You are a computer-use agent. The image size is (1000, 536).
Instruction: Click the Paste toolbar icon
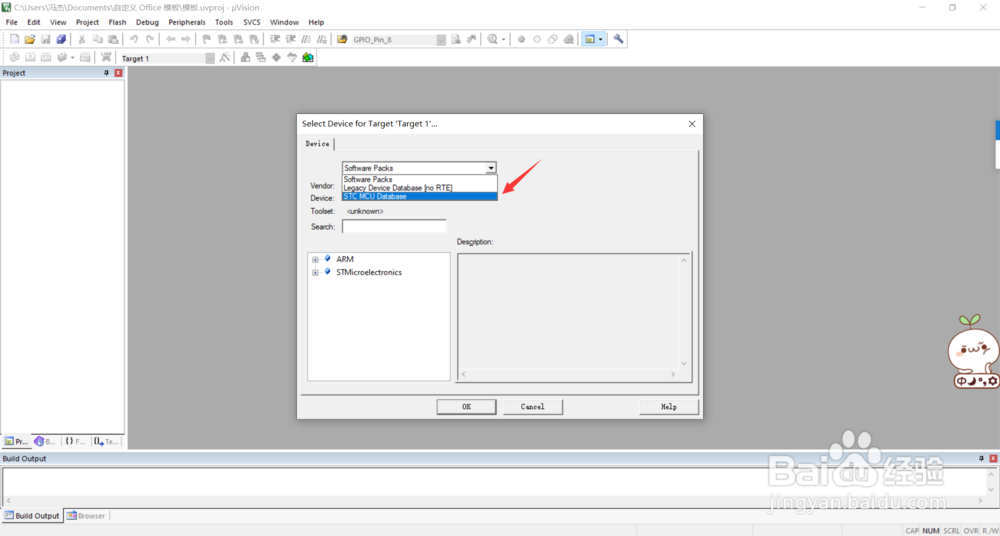[x=113, y=40]
